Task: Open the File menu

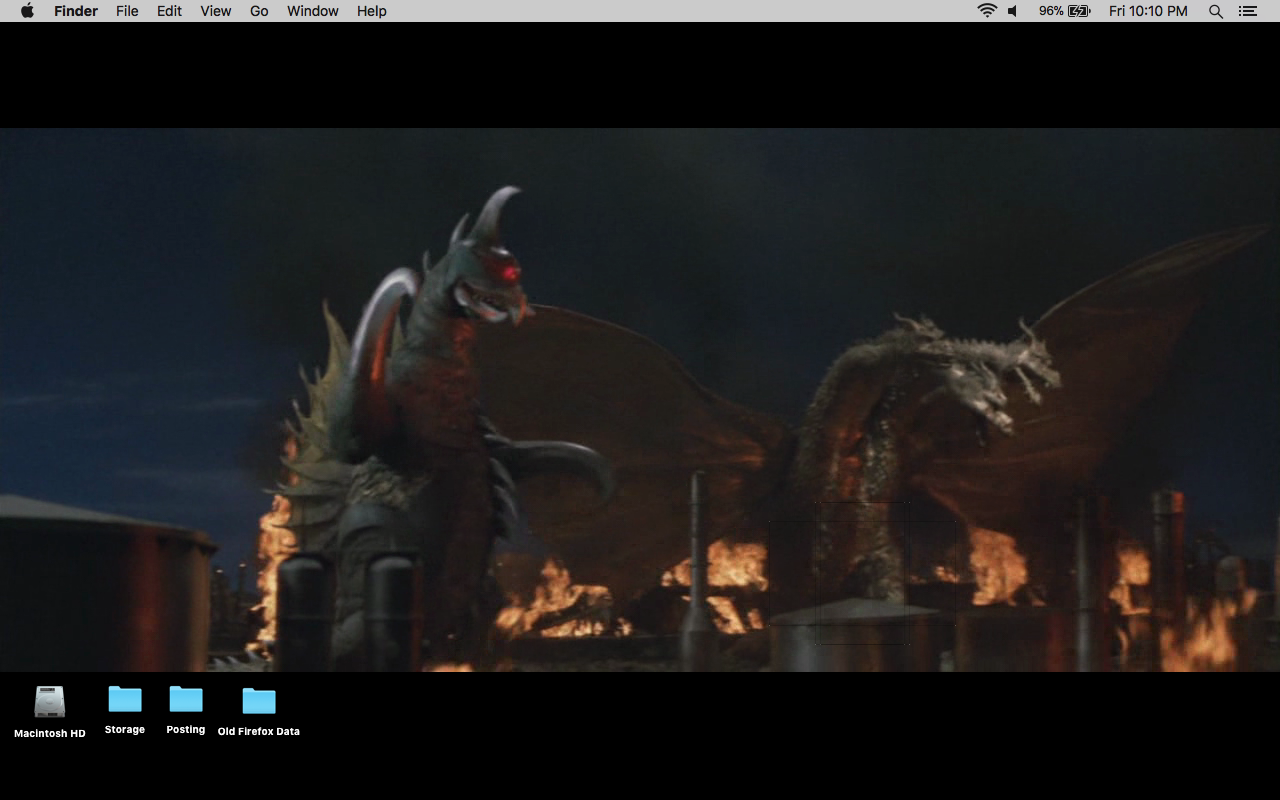Action: point(127,11)
